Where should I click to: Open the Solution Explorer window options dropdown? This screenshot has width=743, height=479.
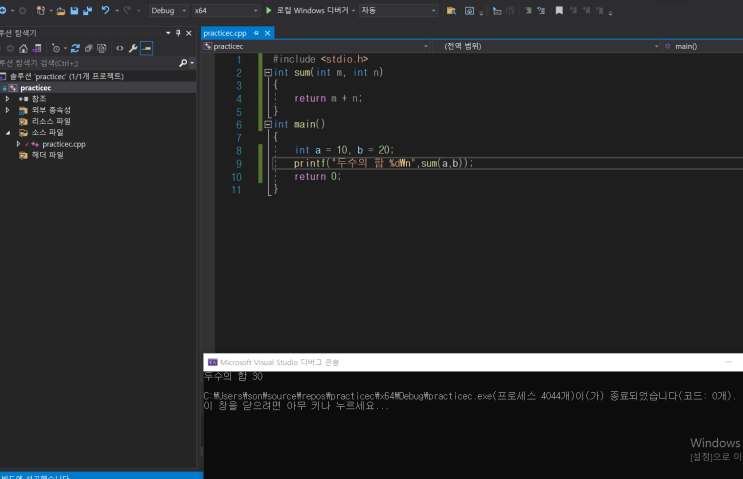coord(168,33)
